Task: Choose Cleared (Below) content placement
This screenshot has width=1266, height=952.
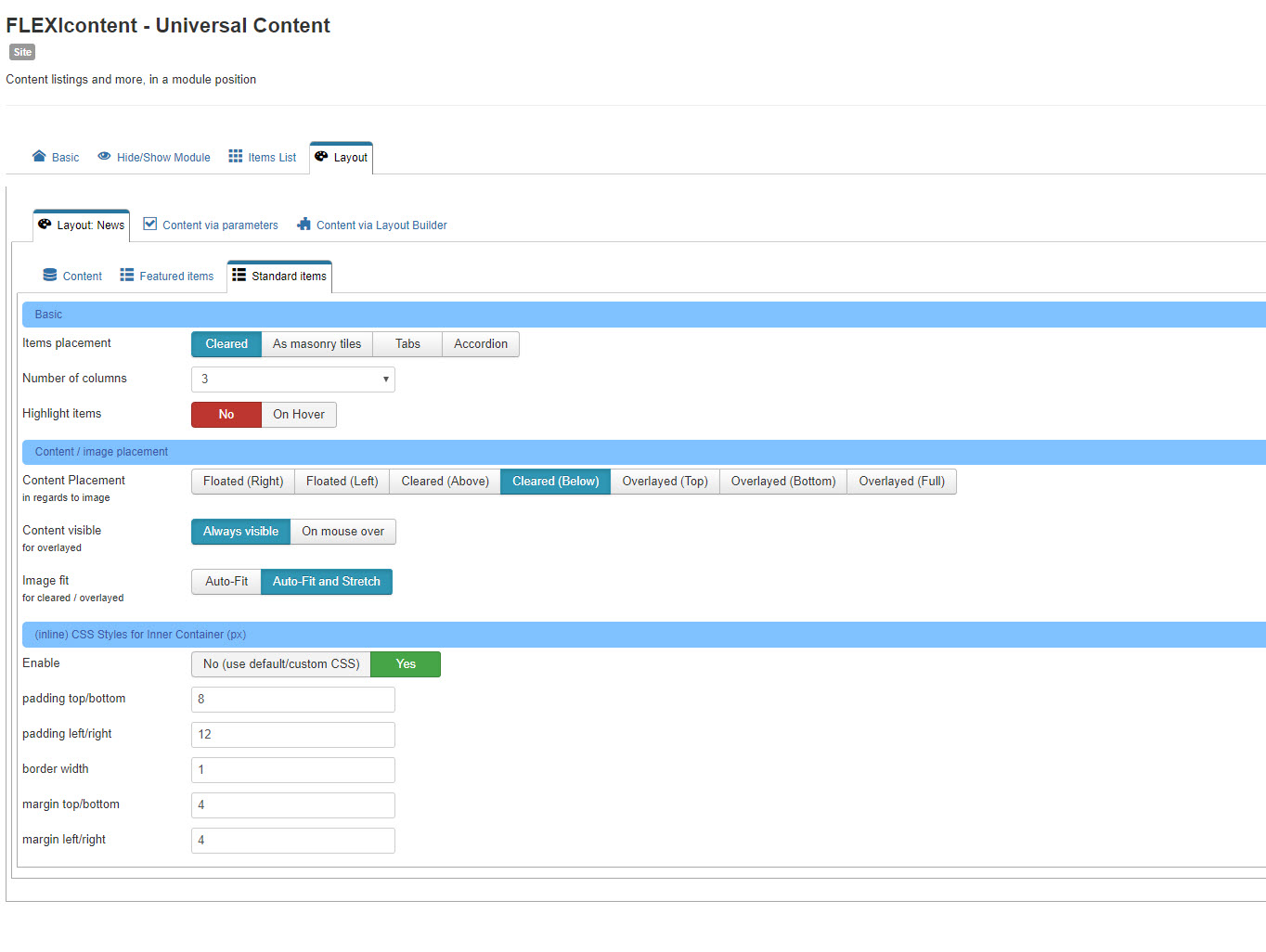Action: click(556, 482)
